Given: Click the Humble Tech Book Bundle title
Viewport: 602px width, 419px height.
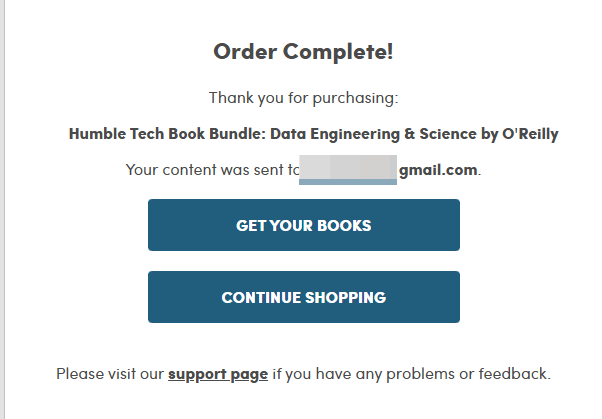Looking at the screenshot, I should (x=313, y=134).
